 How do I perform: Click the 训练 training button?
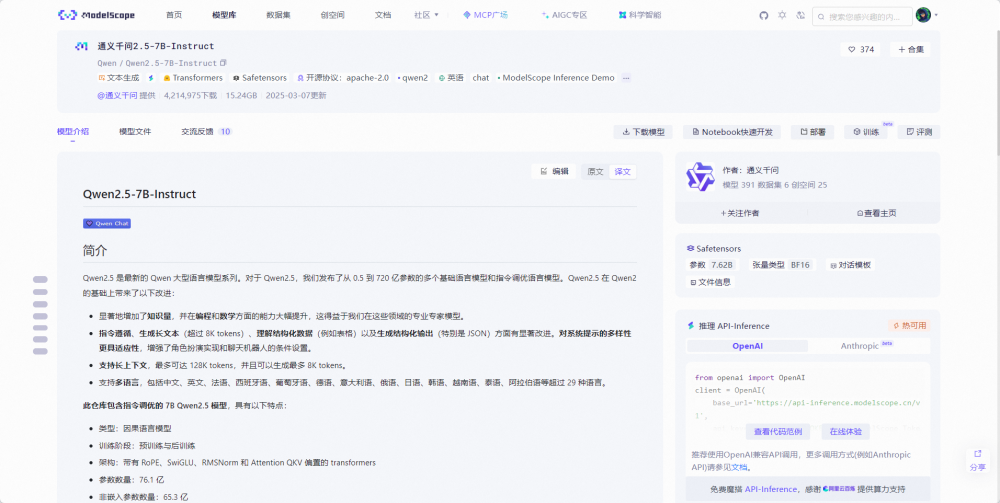tap(866, 132)
